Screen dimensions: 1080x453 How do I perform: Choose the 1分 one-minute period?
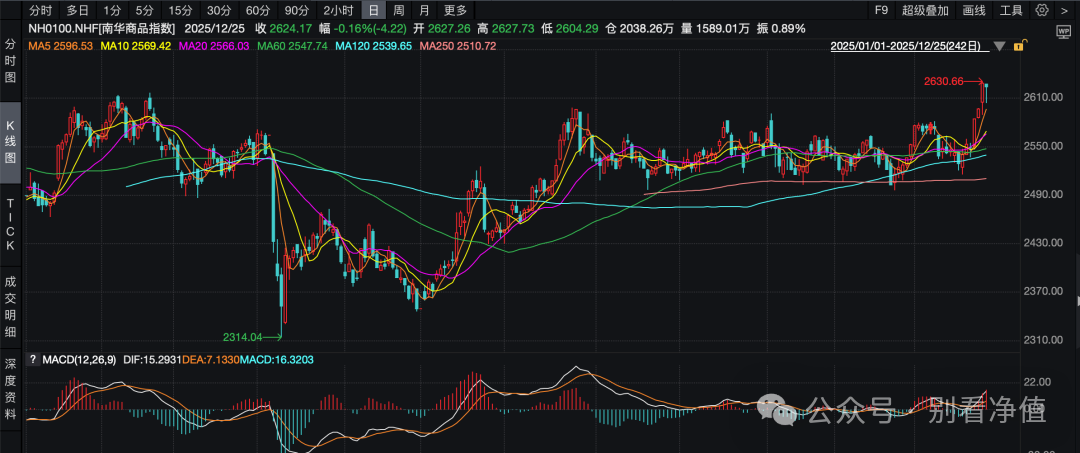point(112,10)
